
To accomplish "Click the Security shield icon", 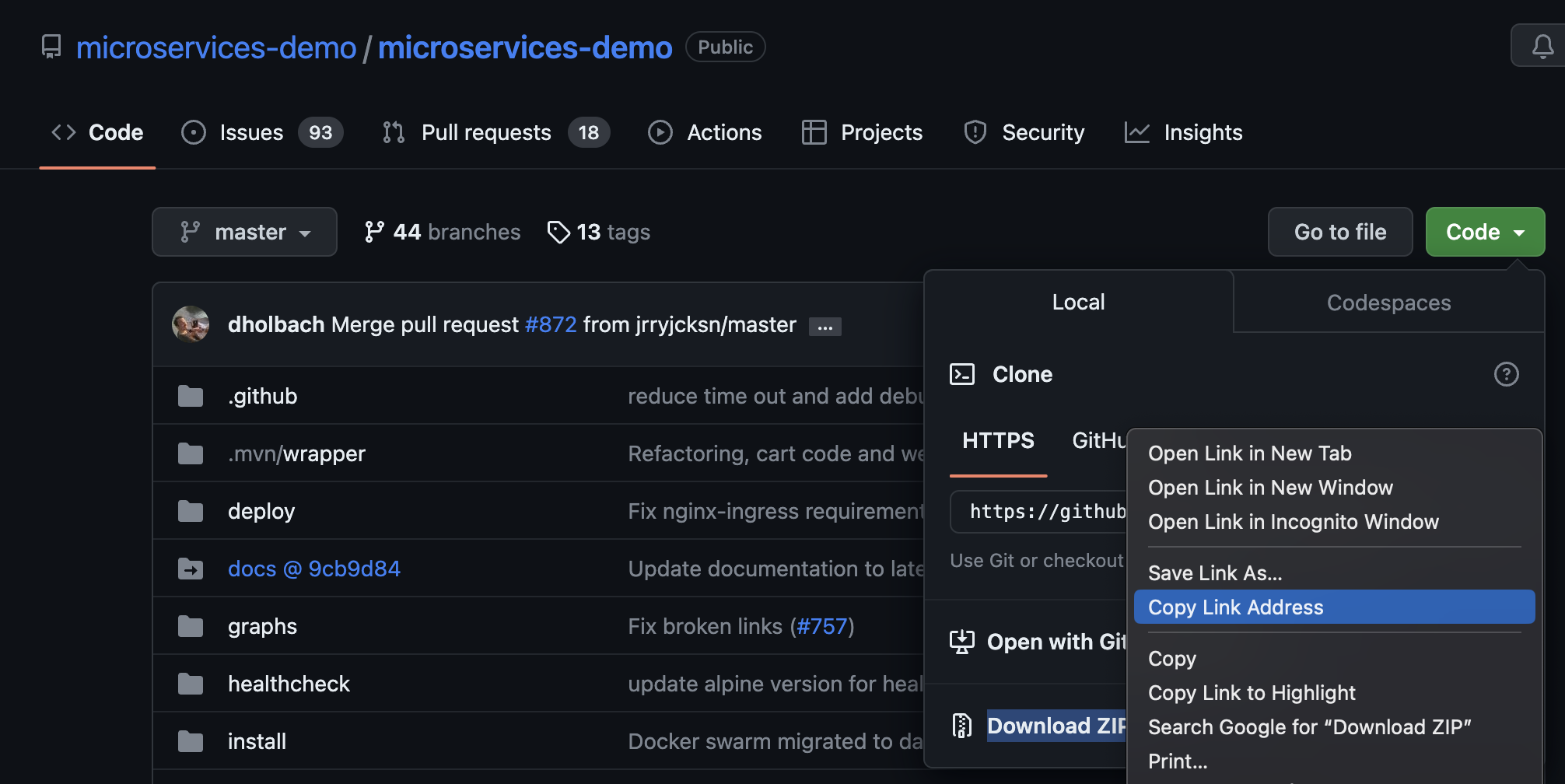I will coord(975,132).
